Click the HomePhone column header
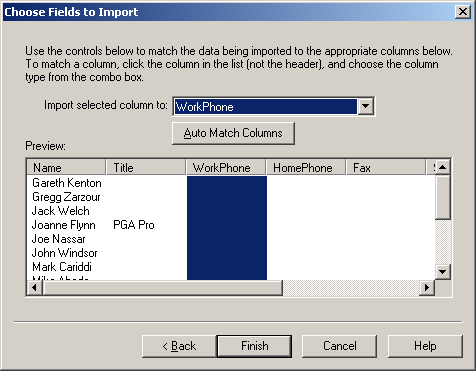This screenshot has width=476, height=371. [306, 167]
